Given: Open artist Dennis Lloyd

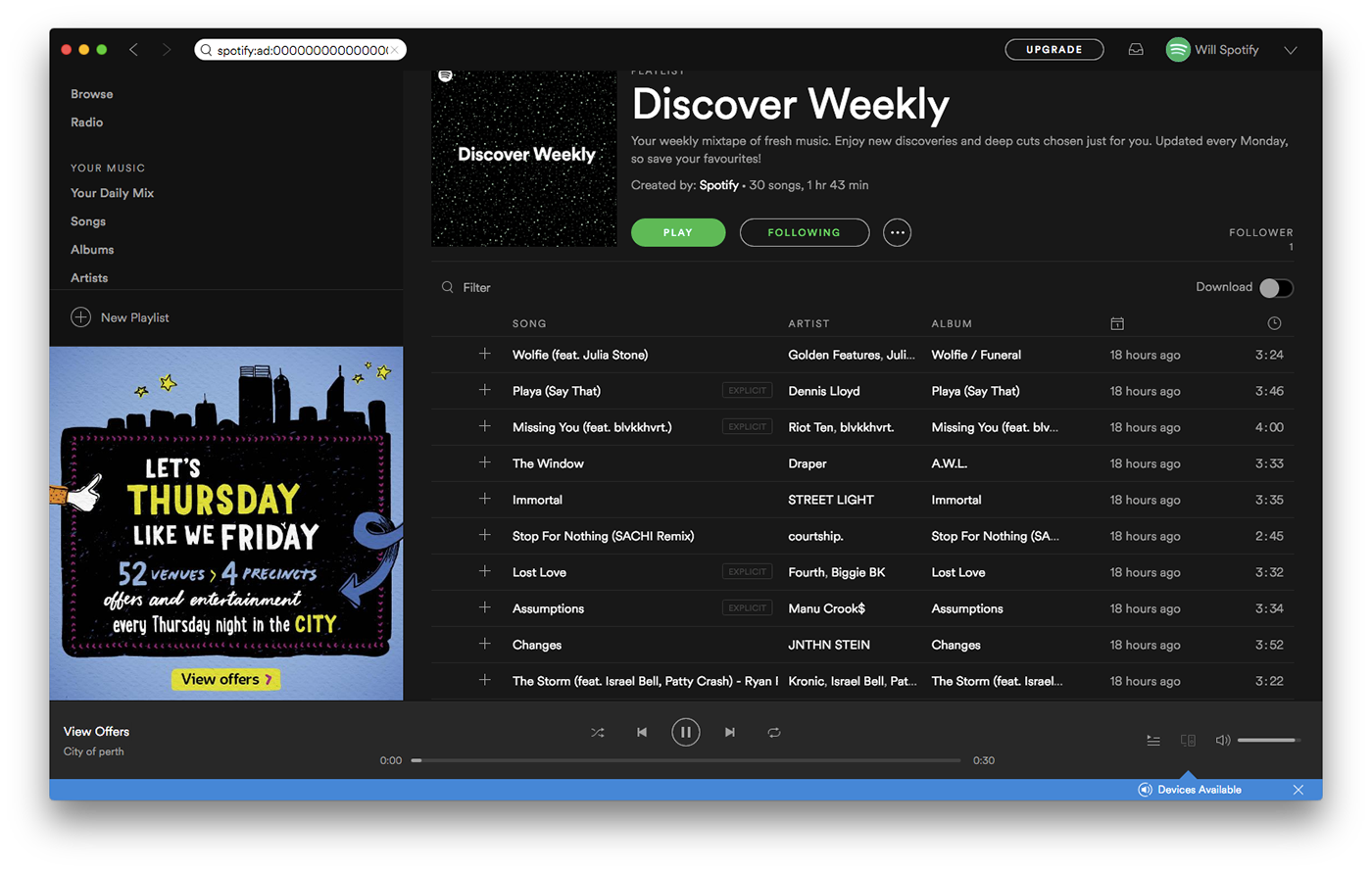Looking at the screenshot, I should tap(824, 391).
